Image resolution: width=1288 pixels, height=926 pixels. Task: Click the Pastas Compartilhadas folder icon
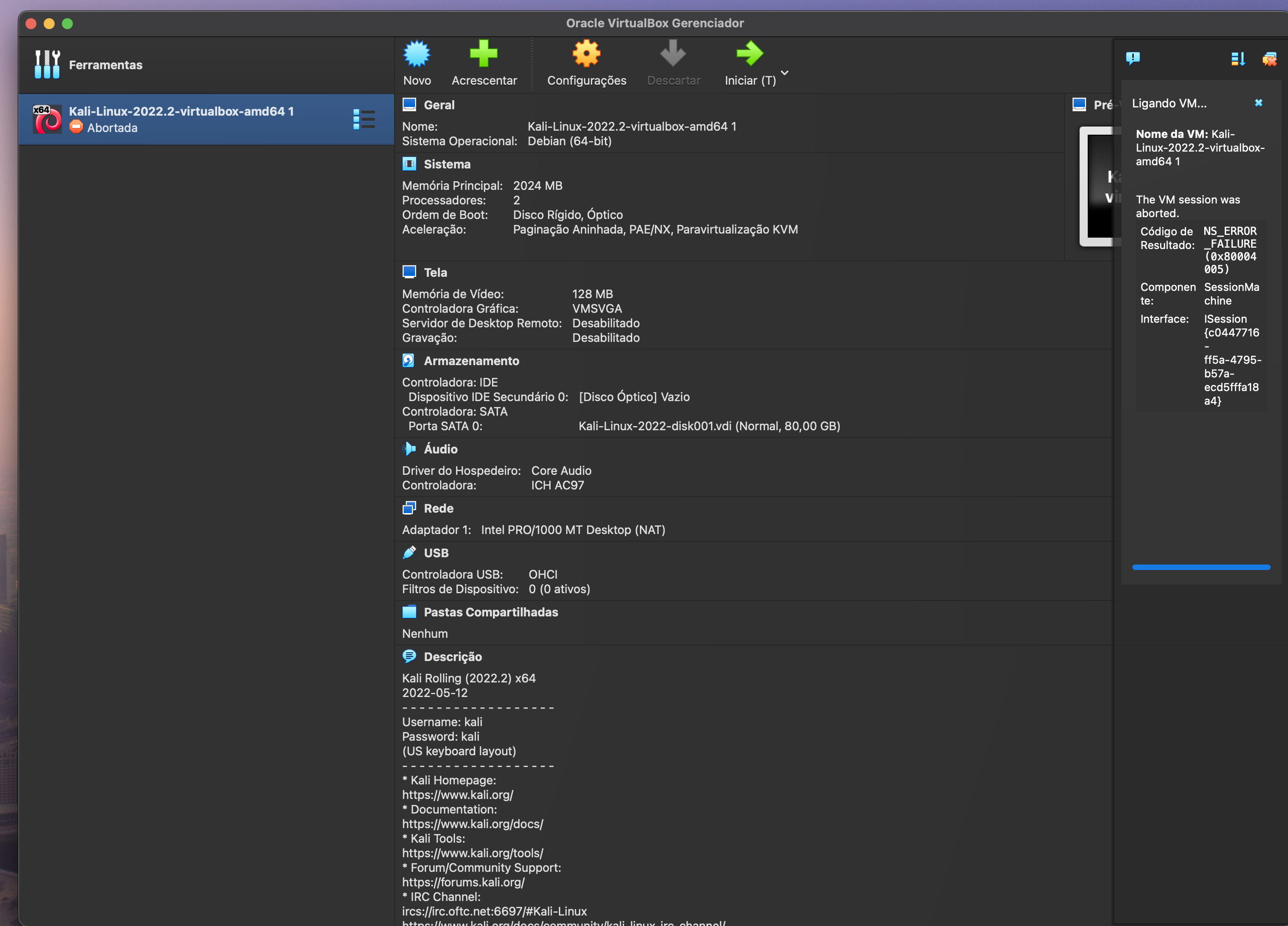pos(409,612)
